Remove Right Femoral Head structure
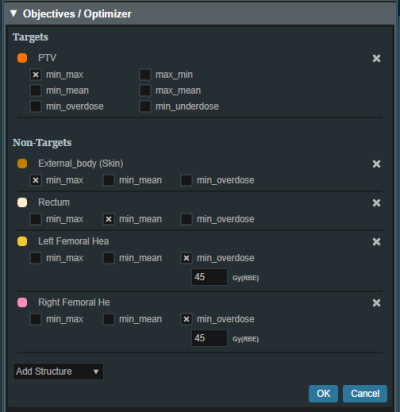The height and width of the screenshot is (412, 400). coord(376,303)
